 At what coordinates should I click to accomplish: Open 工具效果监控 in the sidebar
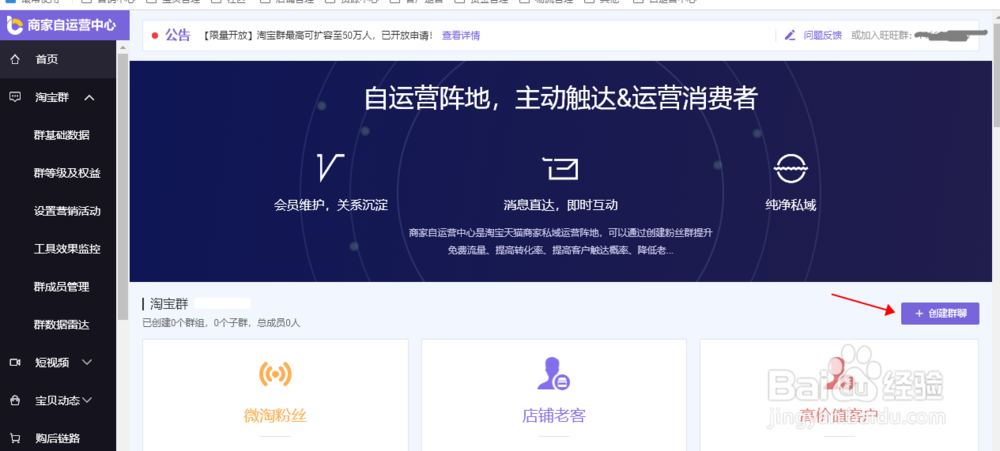click(x=67, y=249)
